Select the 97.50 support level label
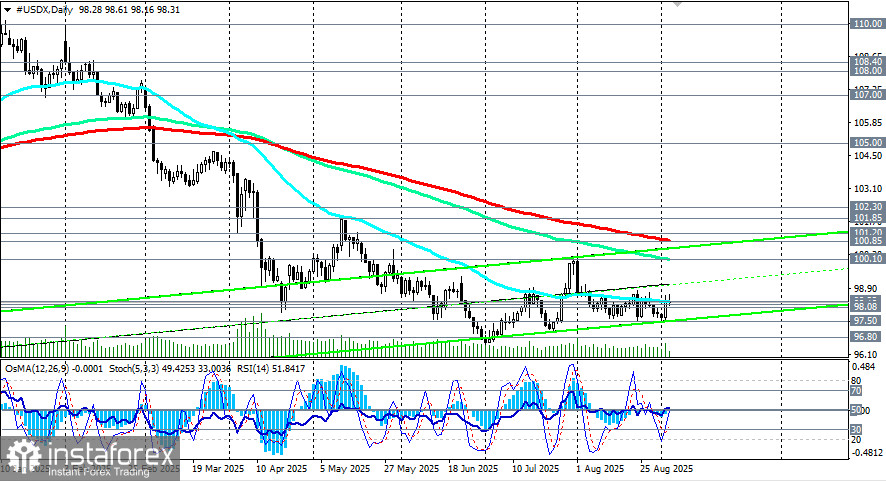 pos(865,320)
